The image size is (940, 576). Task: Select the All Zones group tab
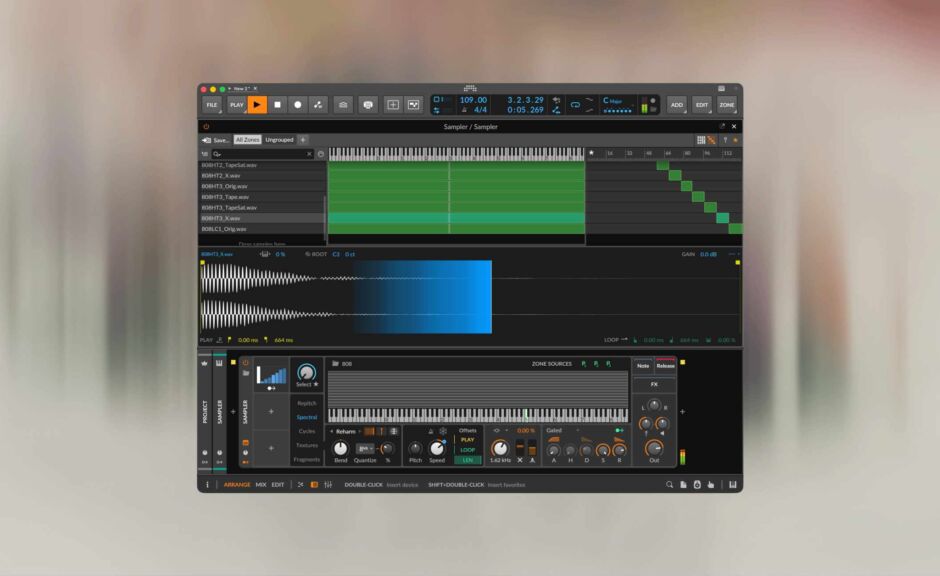click(248, 140)
